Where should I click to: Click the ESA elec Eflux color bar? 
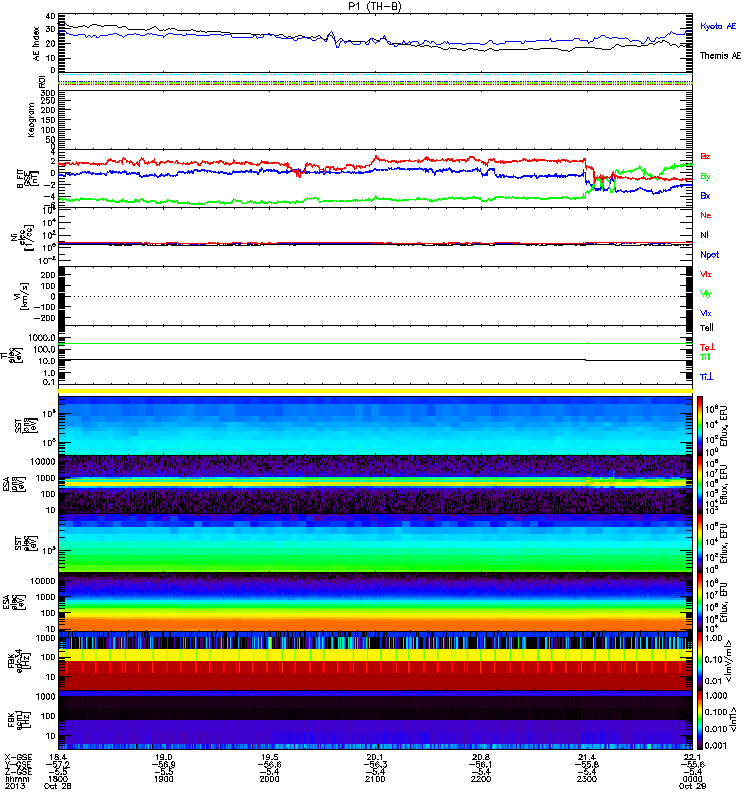tap(700, 602)
